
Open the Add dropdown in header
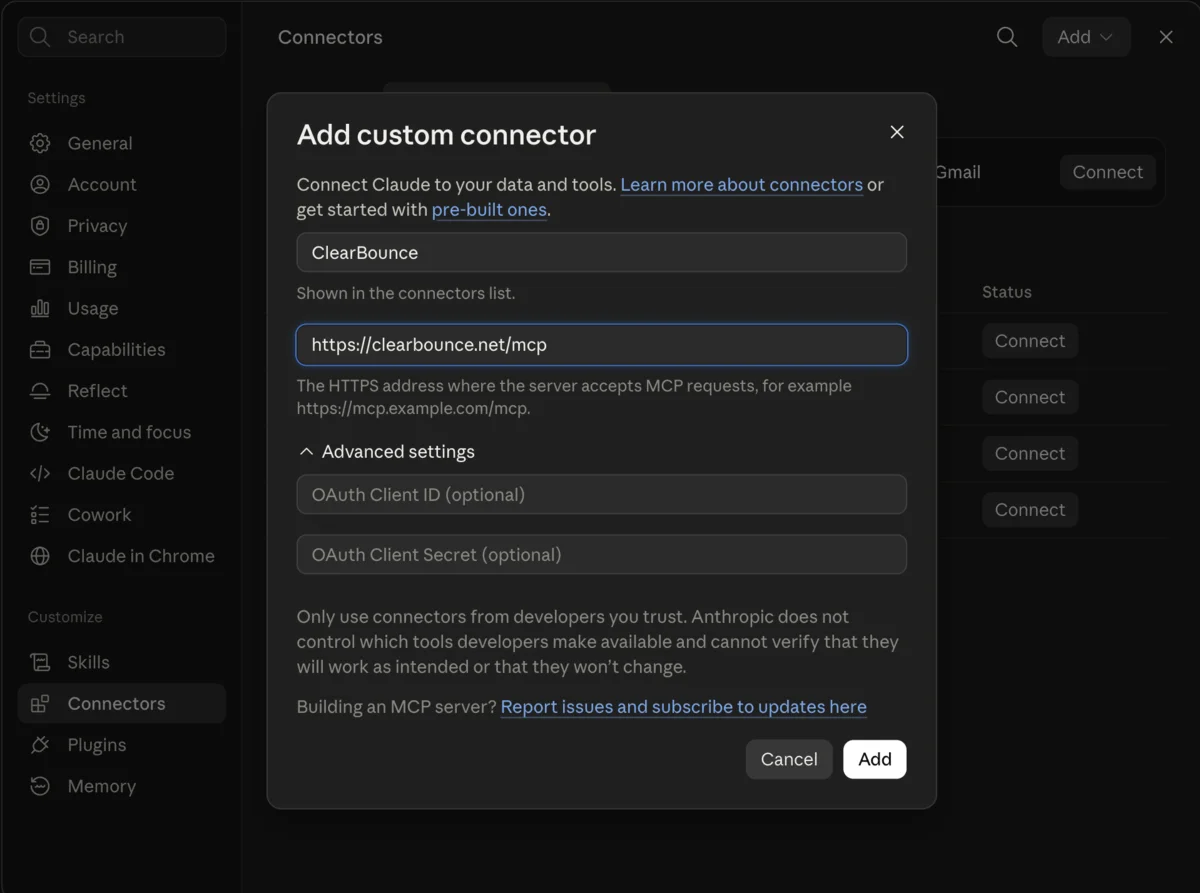(1086, 37)
